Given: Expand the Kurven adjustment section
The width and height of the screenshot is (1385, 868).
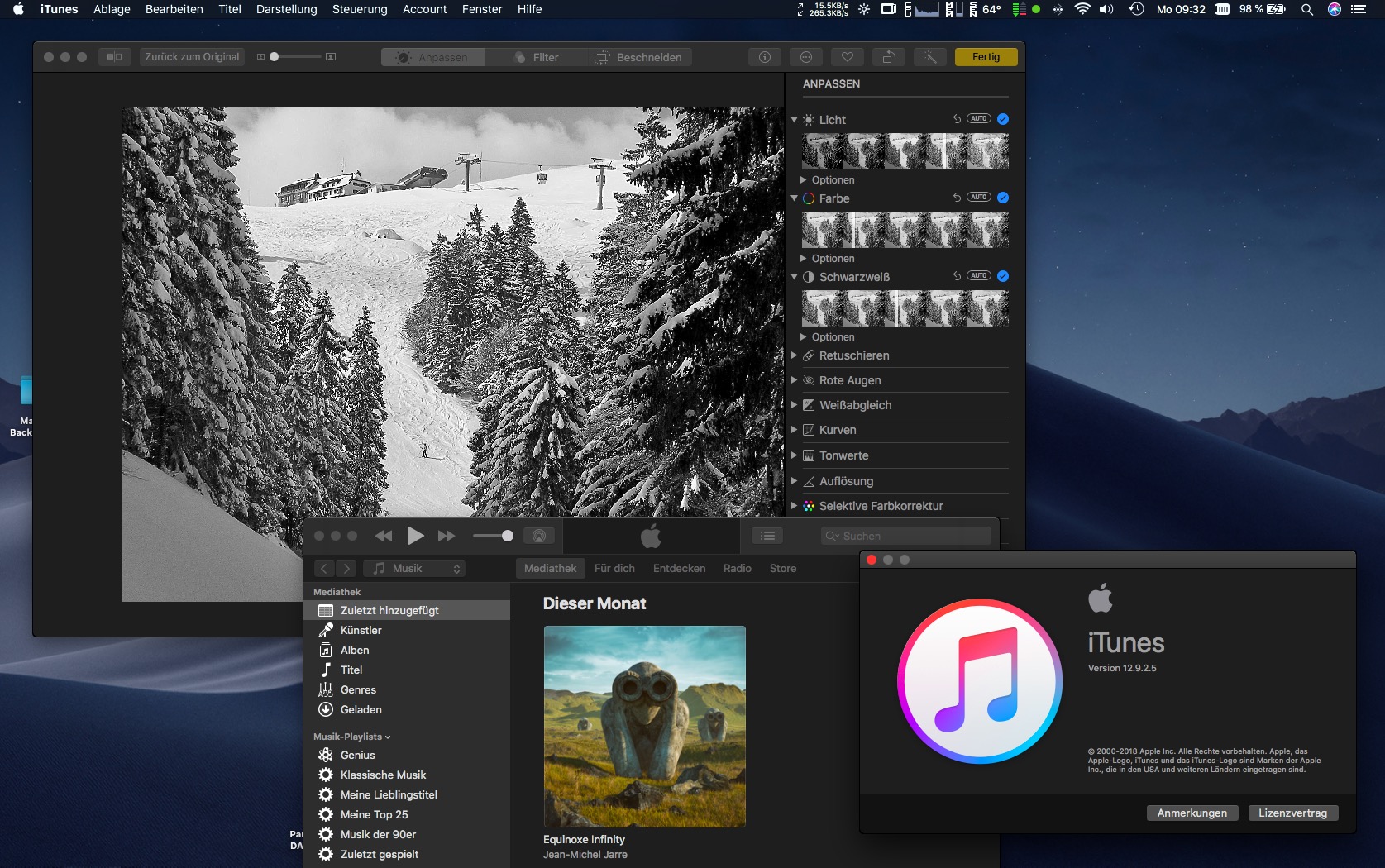Looking at the screenshot, I should pyautogui.click(x=795, y=430).
